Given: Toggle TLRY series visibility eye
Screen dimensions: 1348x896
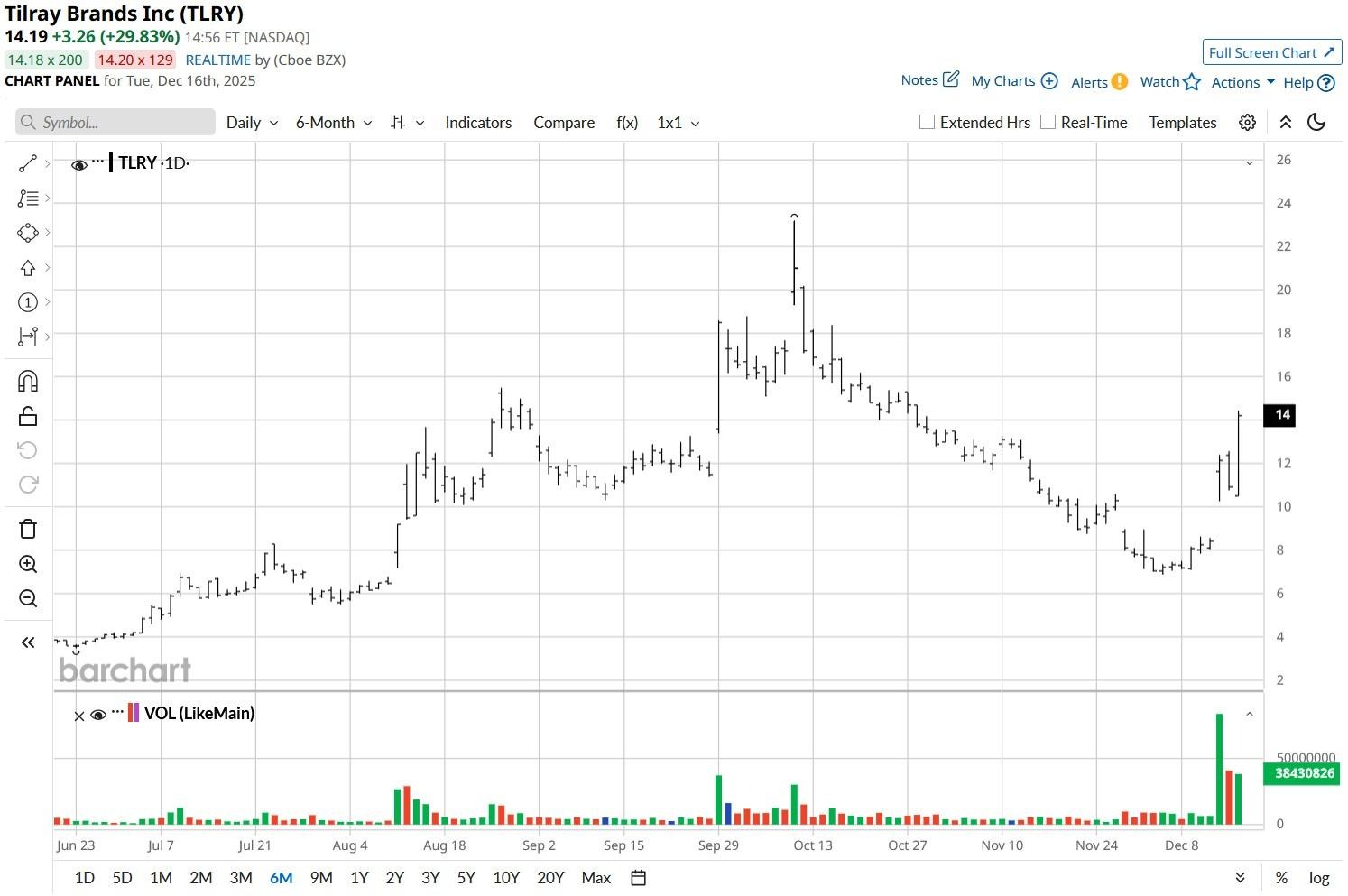Looking at the screenshot, I should coord(79,164).
